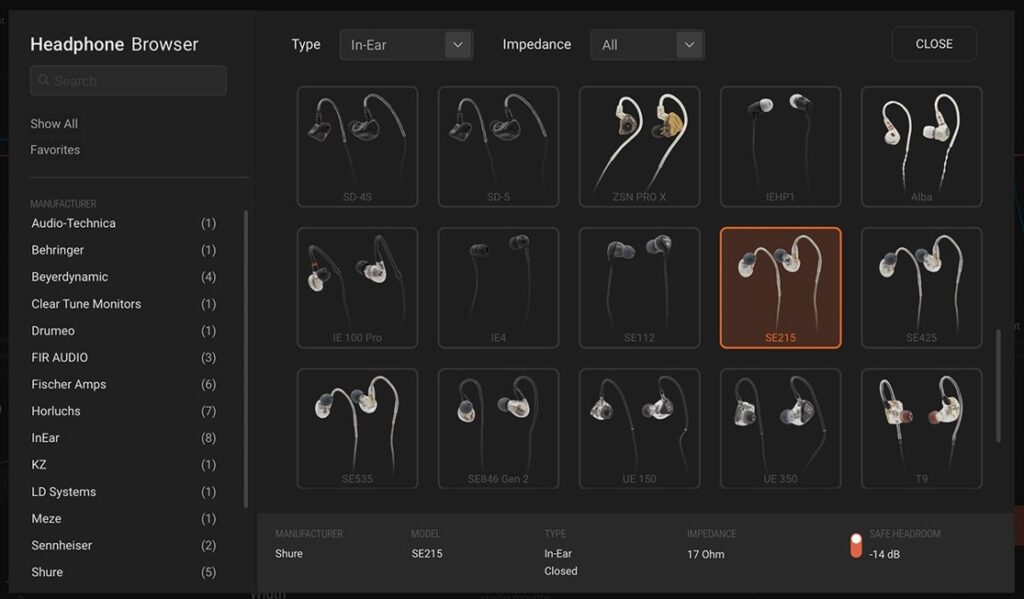Select the SD-4S headphone thumbnail

(357, 147)
